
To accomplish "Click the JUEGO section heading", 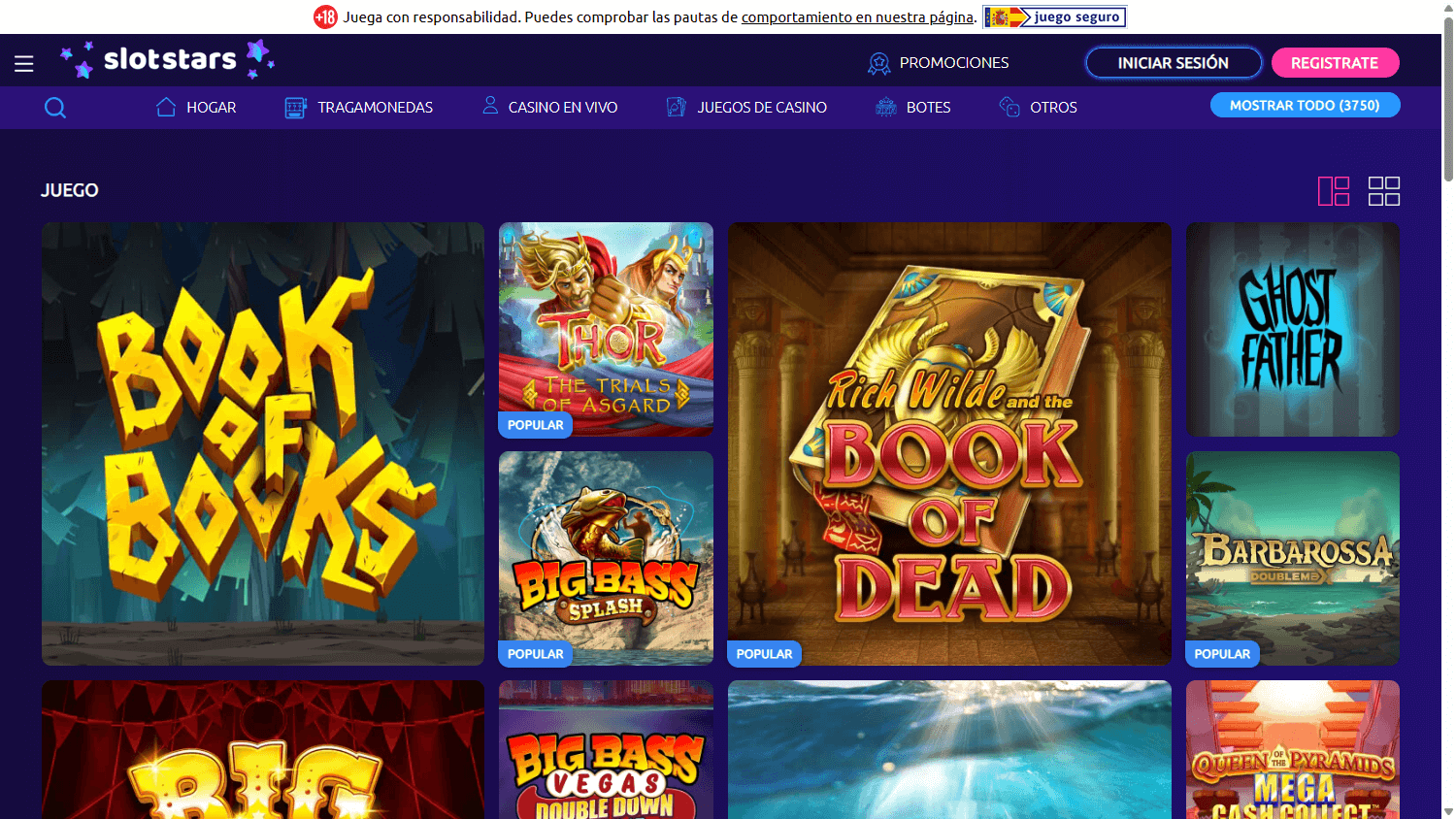I will point(70,190).
